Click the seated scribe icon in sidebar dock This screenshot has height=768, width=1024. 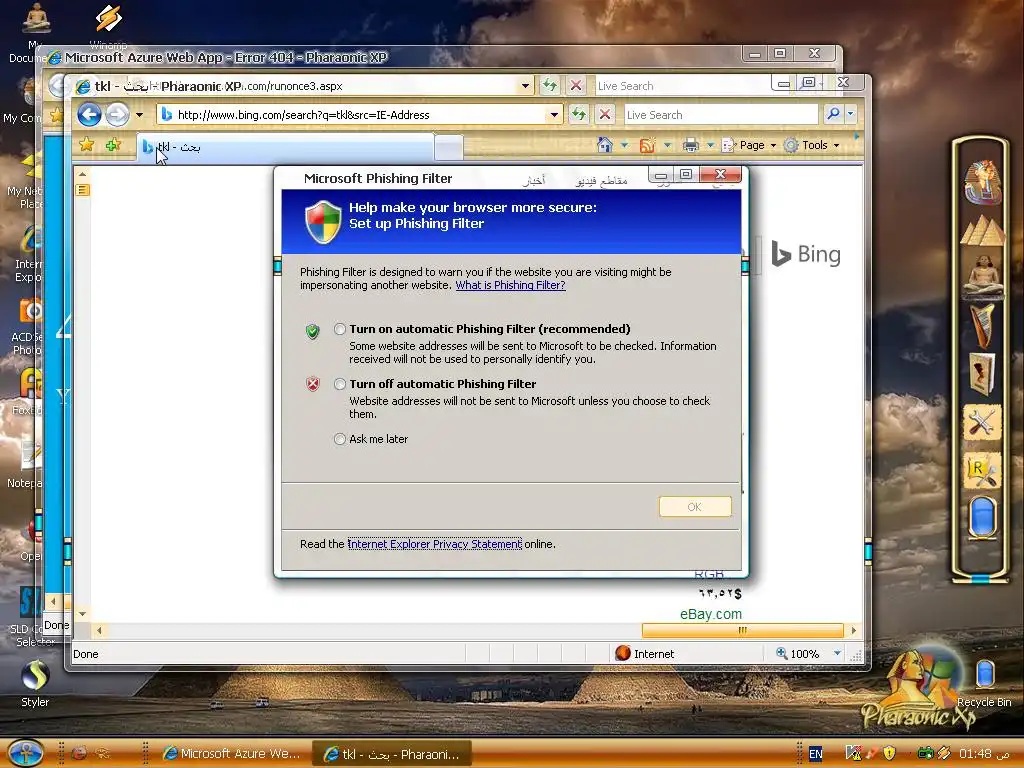[x=982, y=275]
